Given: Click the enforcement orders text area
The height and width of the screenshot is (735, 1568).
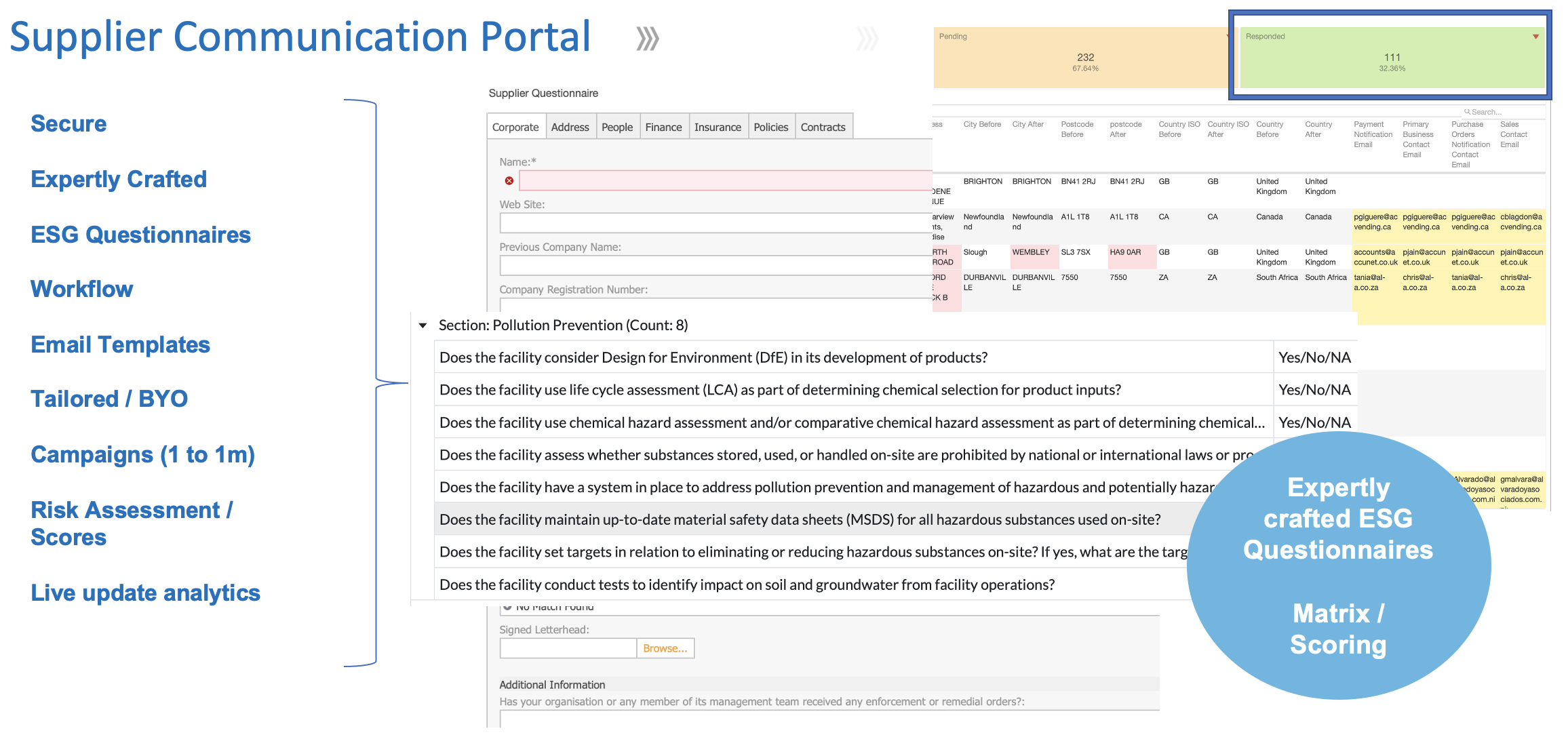Looking at the screenshot, I should pyautogui.click(x=829, y=719).
